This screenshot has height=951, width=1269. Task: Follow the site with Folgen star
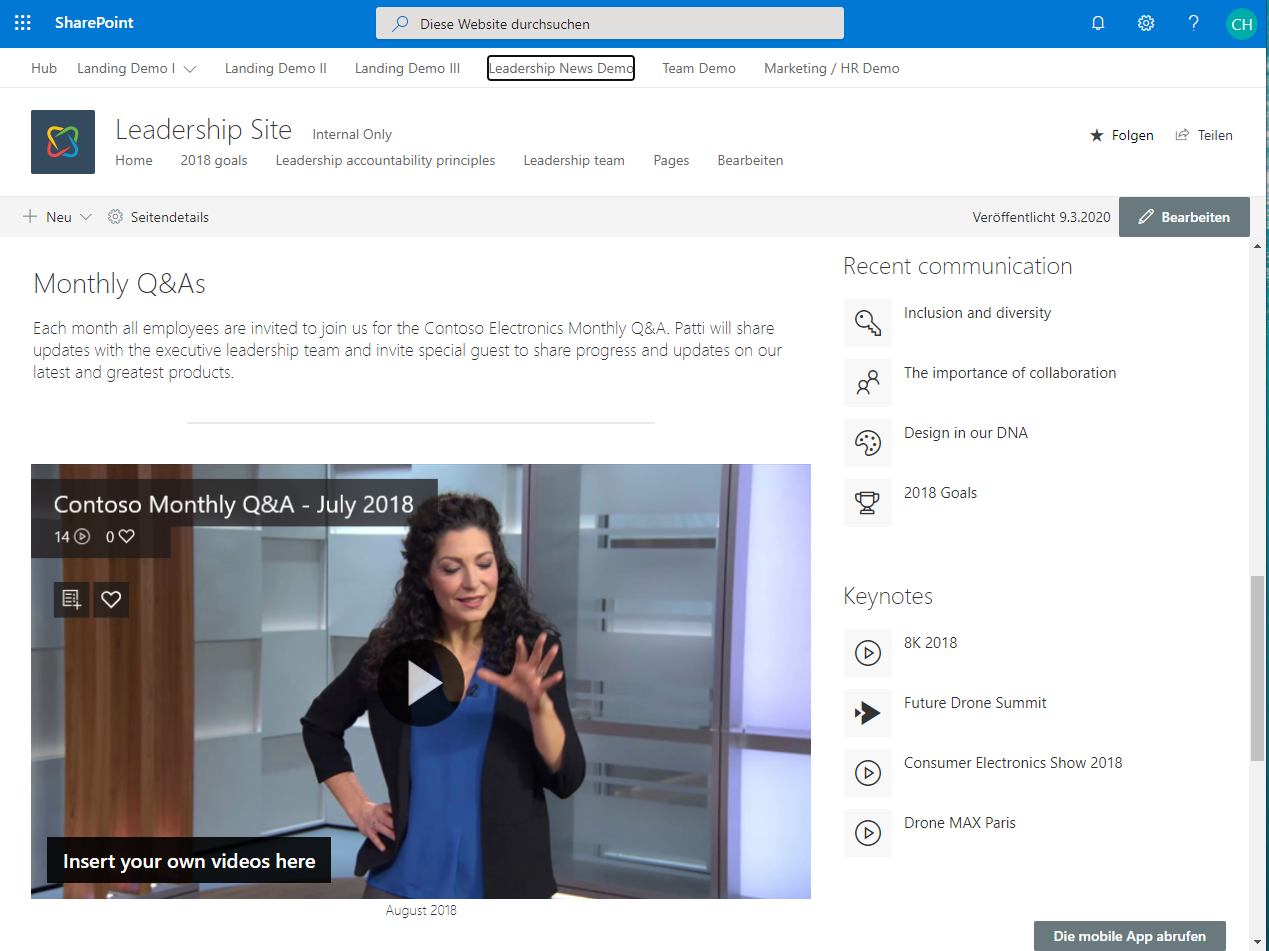pos(1121,135)
